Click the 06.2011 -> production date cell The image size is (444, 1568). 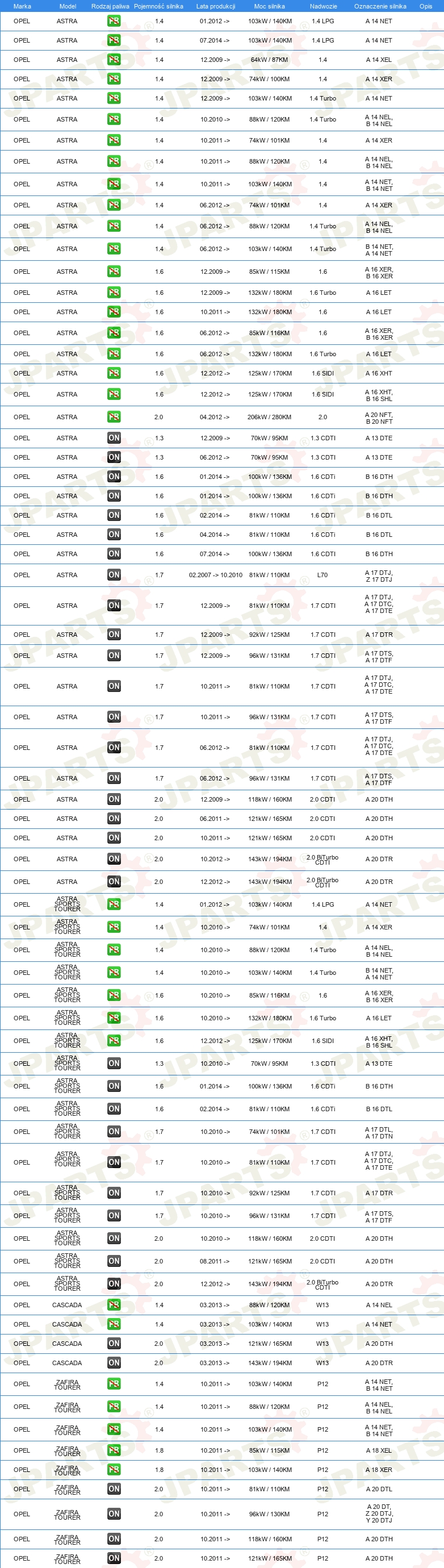pyautogui.click(x=215, y=819)
